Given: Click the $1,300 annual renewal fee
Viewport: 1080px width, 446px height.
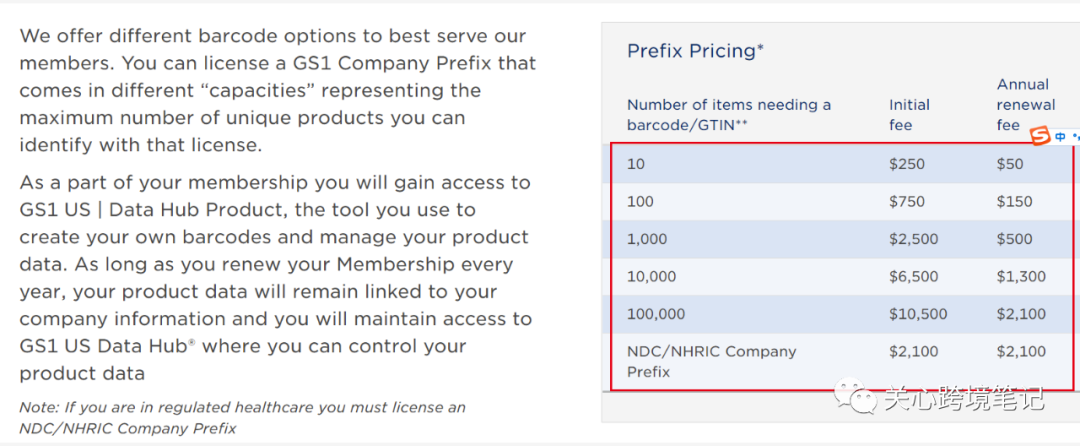Looking at the screenshot, I should pos(1021,277).
